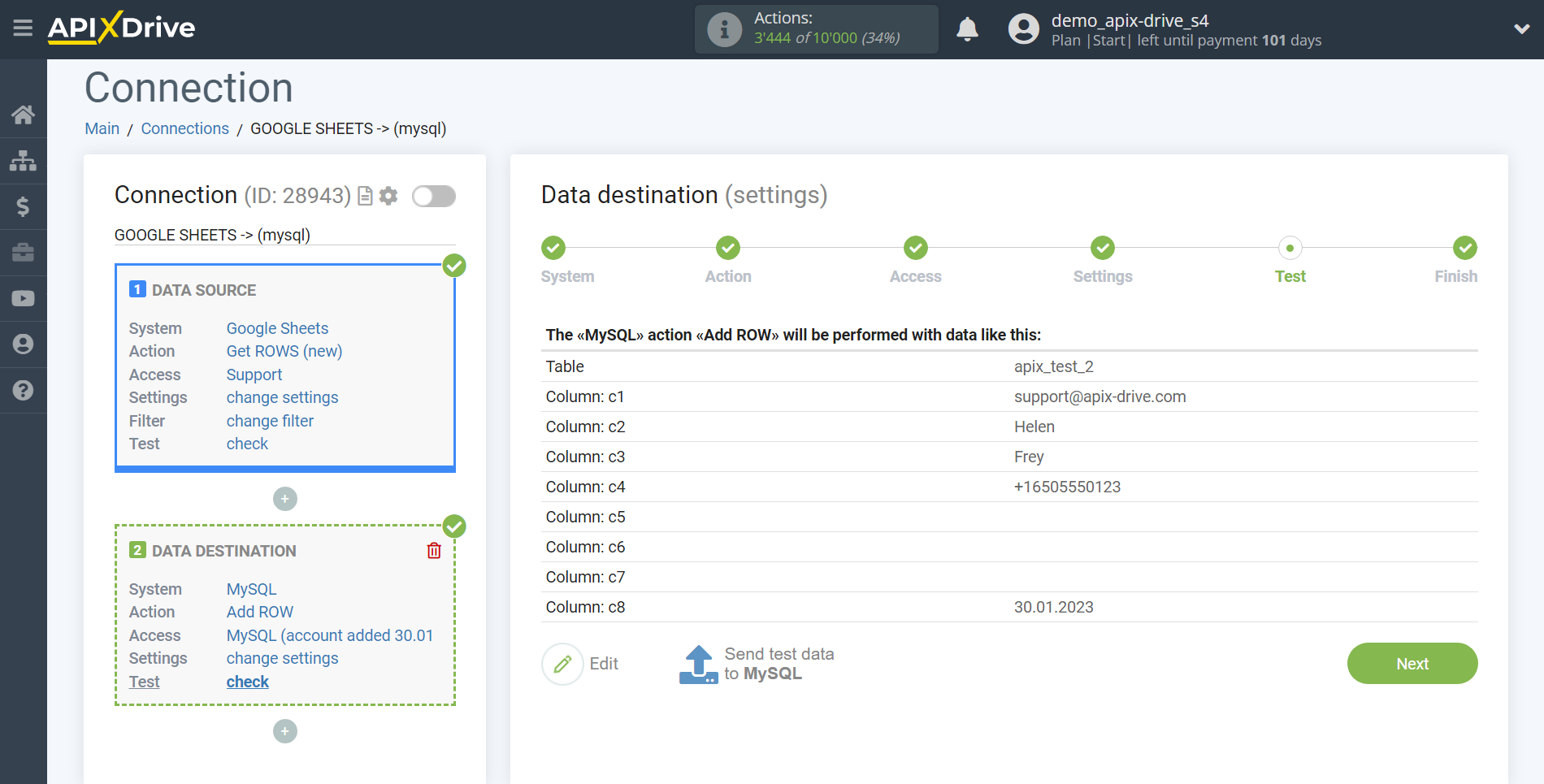Open the help question sidebar icon

[x=23, y=391]
